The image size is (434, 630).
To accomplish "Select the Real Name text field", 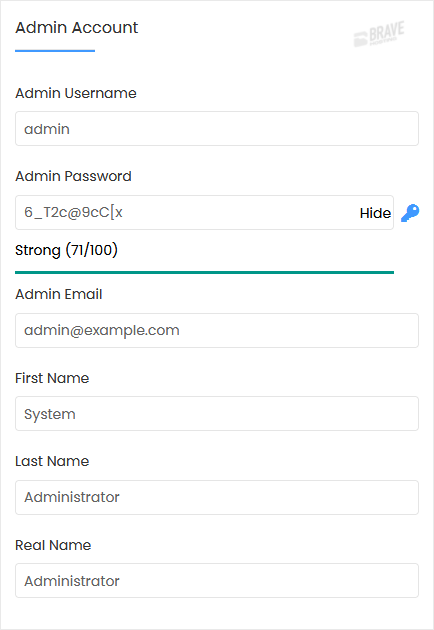I will (217, 581).
